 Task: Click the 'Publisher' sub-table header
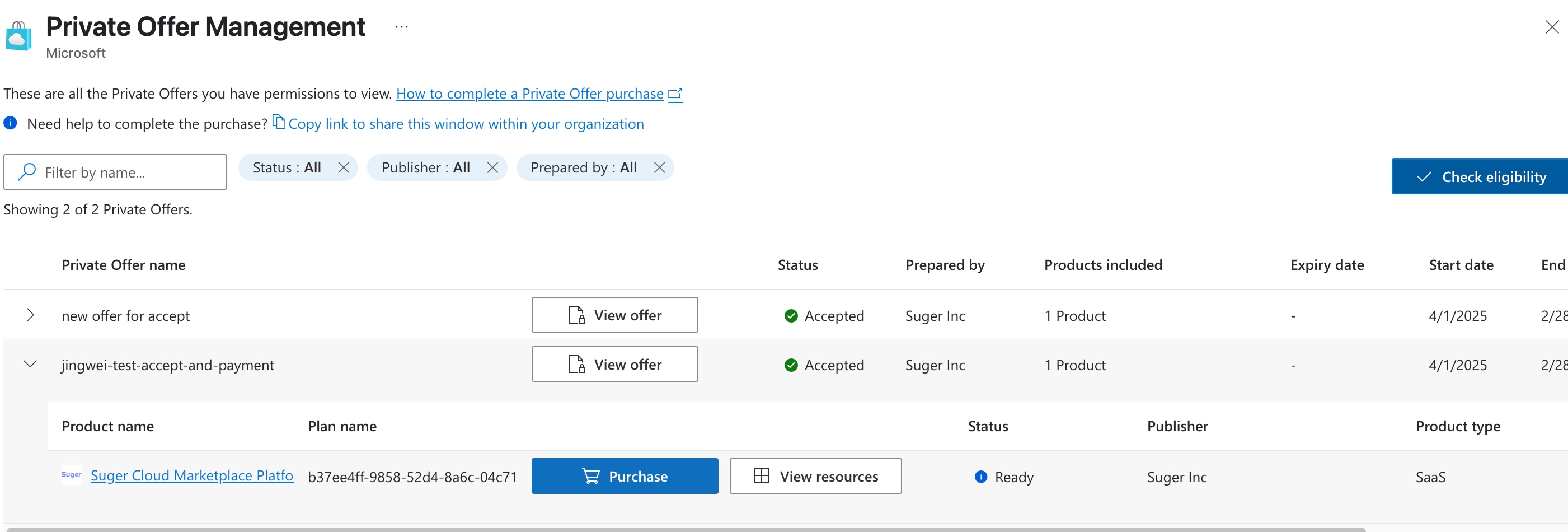(x=1177, y=427)
